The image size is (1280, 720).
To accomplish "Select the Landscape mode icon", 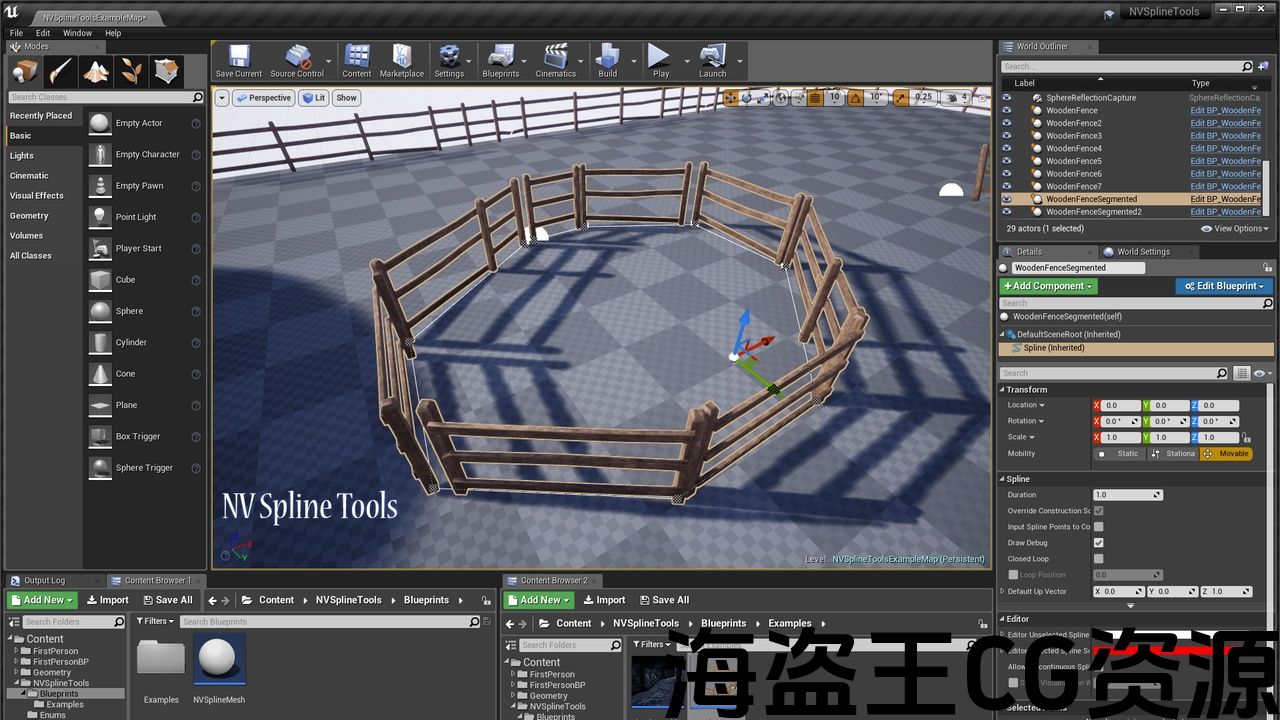I will (96, 71).
